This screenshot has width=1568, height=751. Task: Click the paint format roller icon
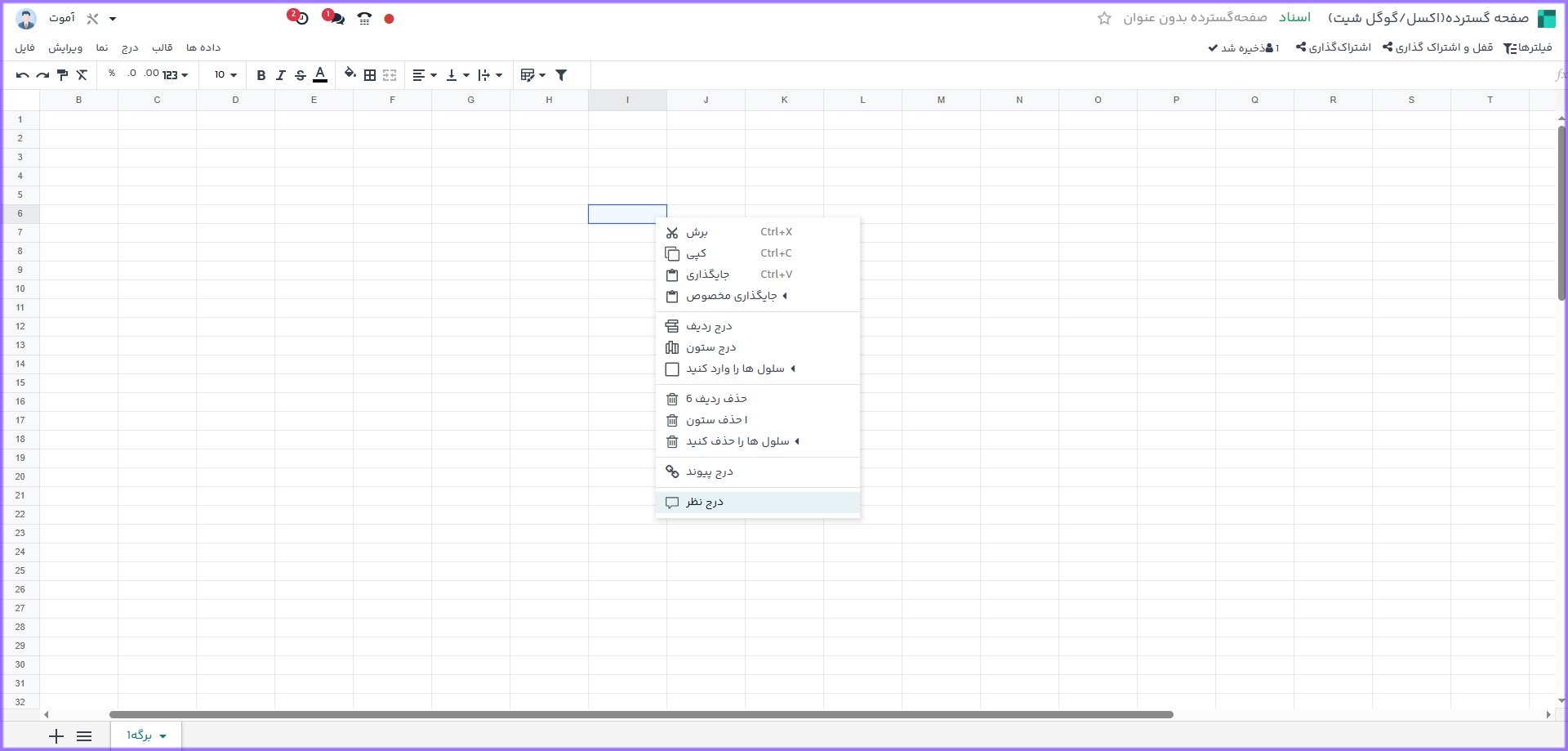pyautogui.click(x=62, y=75)
